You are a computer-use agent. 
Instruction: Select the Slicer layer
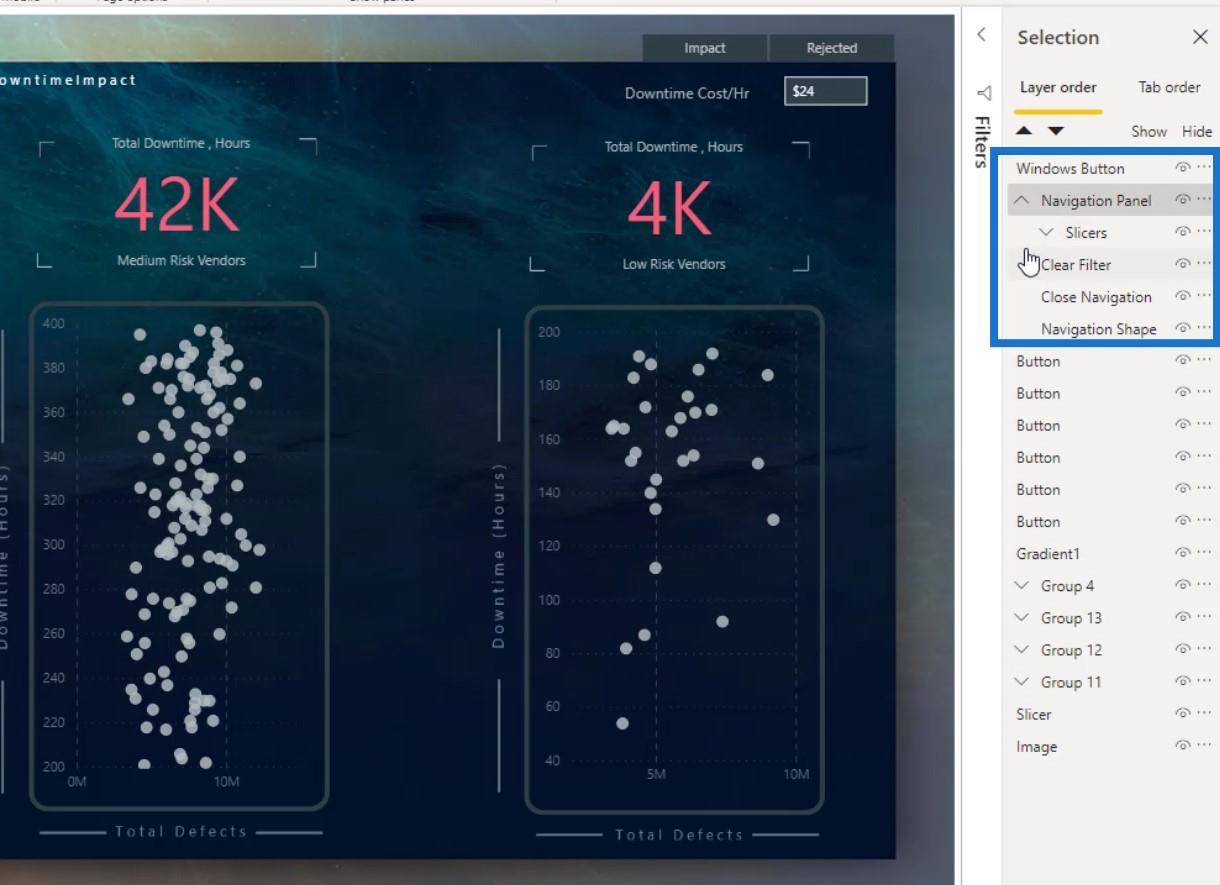pos(1034,714)
